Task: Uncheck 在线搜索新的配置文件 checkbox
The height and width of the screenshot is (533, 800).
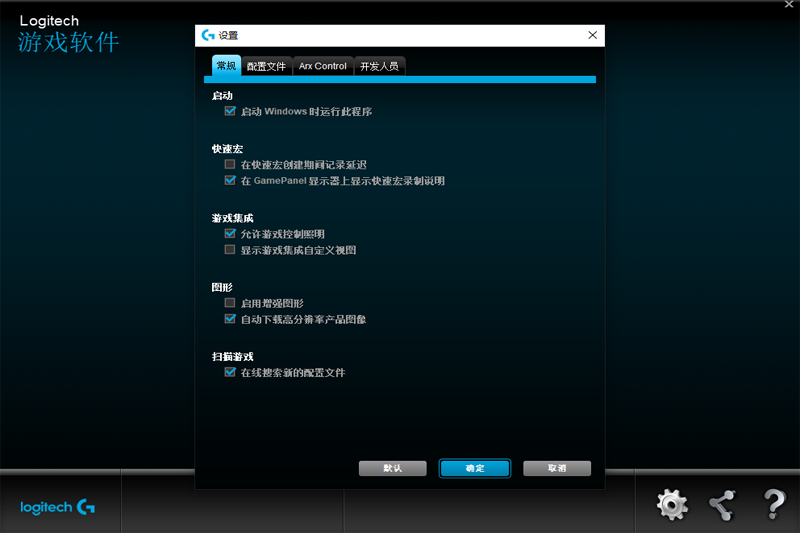Action: click(x=230, y=372)
